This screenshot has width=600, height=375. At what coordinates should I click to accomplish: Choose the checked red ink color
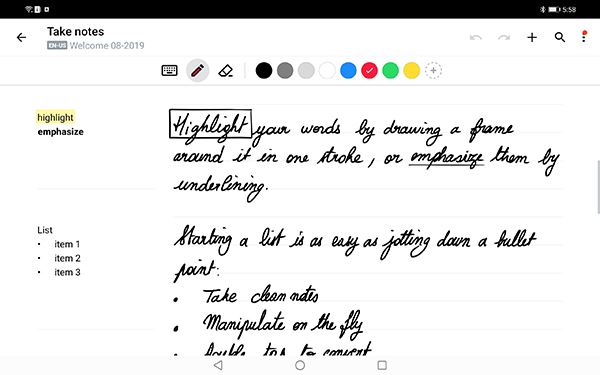click(369, 71)
